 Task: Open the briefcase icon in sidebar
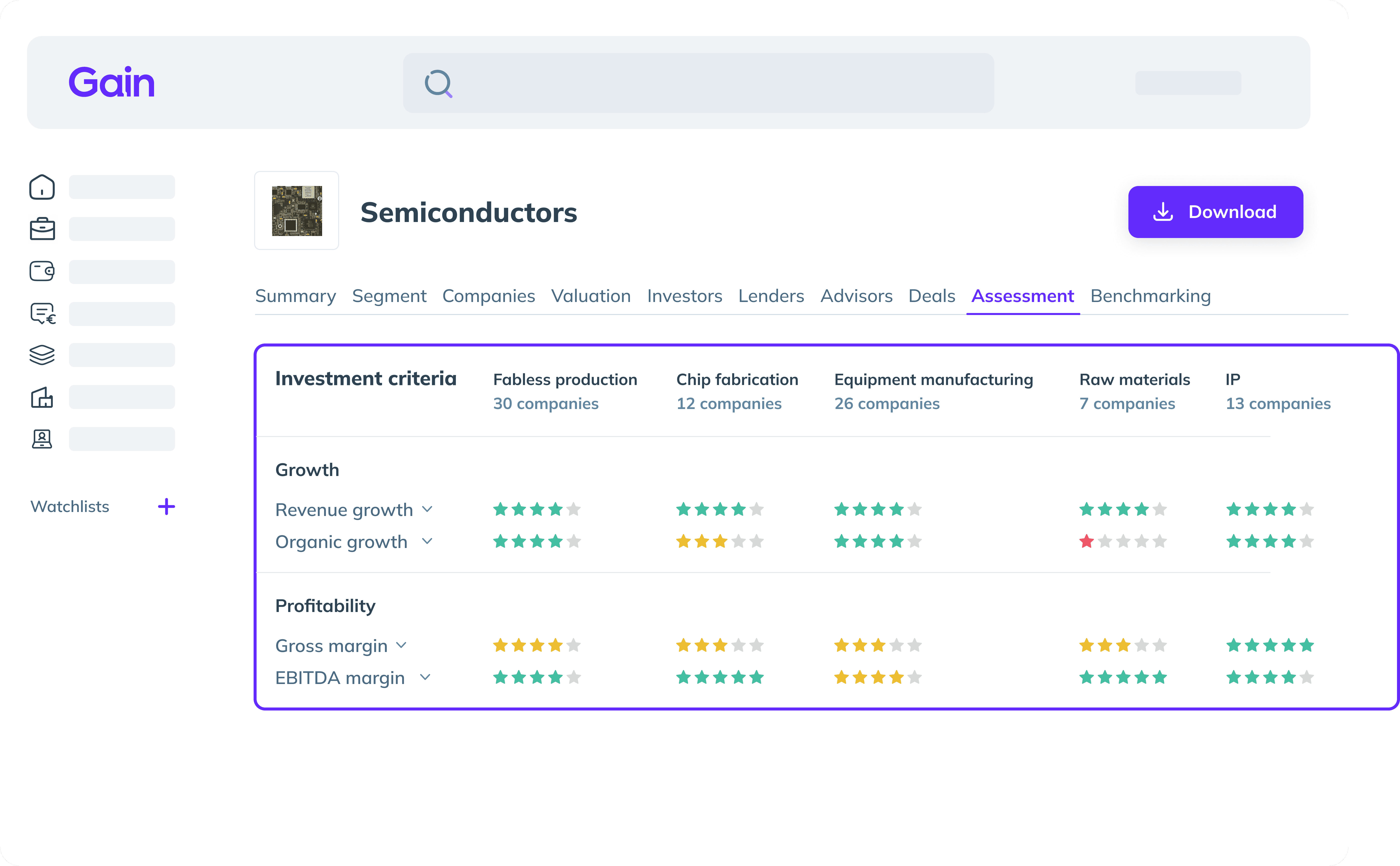[x=42, y=229]
